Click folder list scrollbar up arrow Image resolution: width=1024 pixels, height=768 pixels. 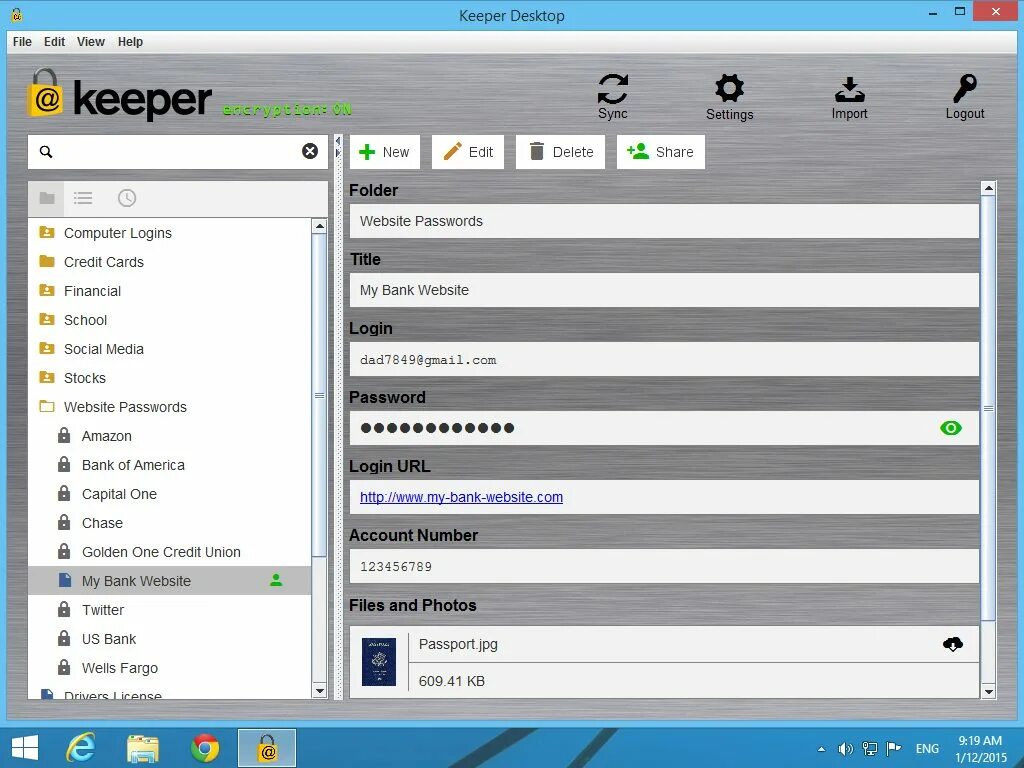click(319, 227)
